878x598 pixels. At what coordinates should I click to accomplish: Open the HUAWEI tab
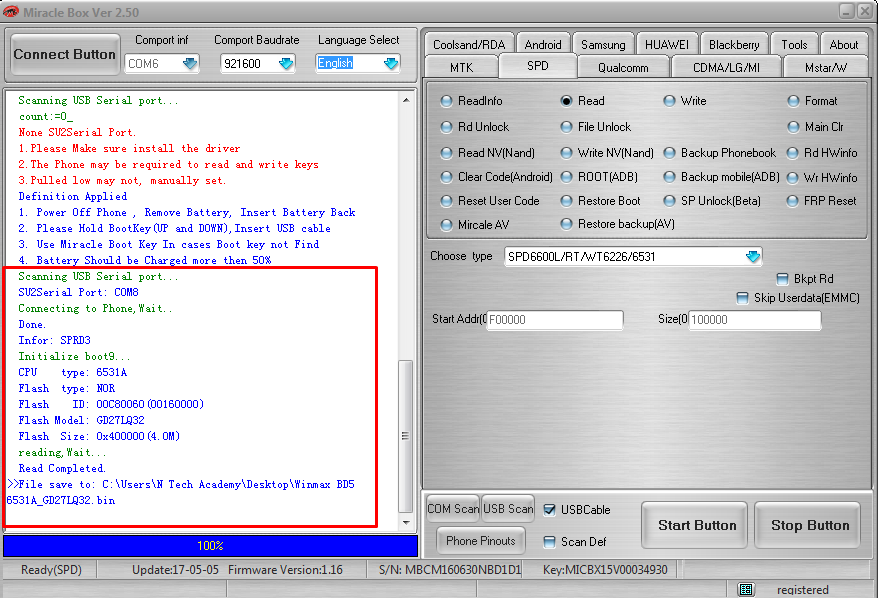tap(667, 44)
